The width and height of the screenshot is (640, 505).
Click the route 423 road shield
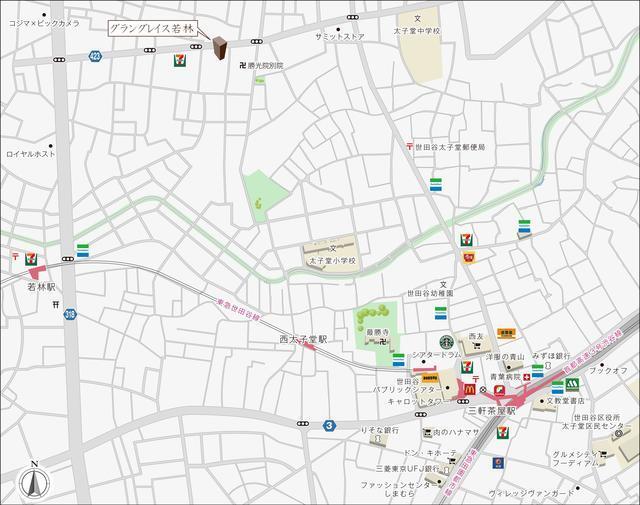tap(95, 57)
